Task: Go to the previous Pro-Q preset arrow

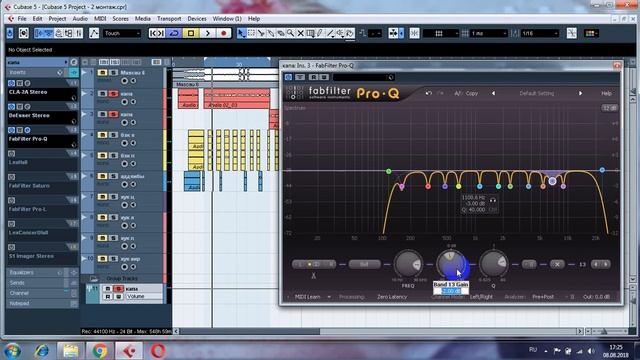Action: click(x=493, y=93)
